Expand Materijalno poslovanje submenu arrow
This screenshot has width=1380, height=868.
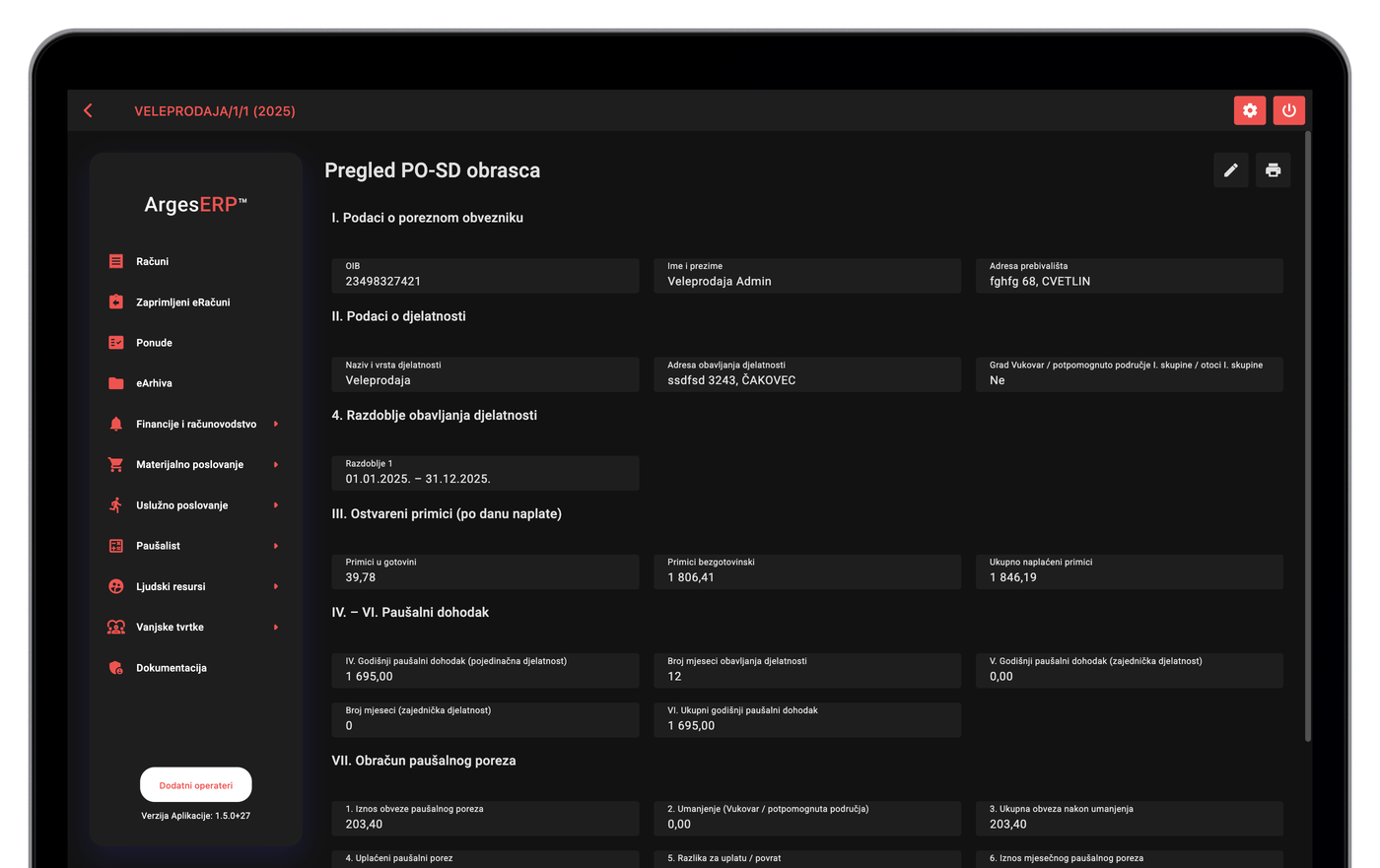(276, 464)
